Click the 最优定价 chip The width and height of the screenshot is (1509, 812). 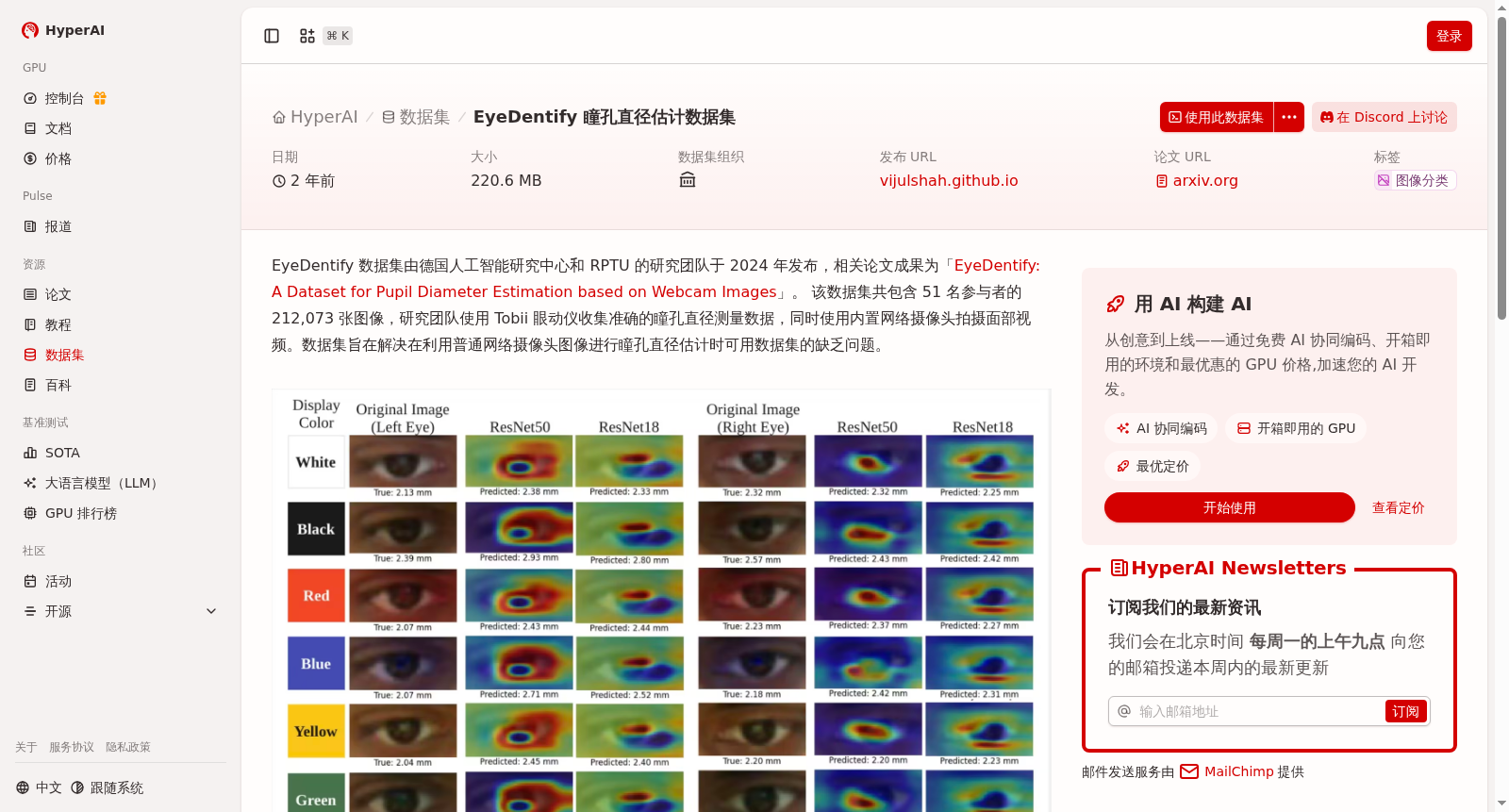click(1152, 466)
